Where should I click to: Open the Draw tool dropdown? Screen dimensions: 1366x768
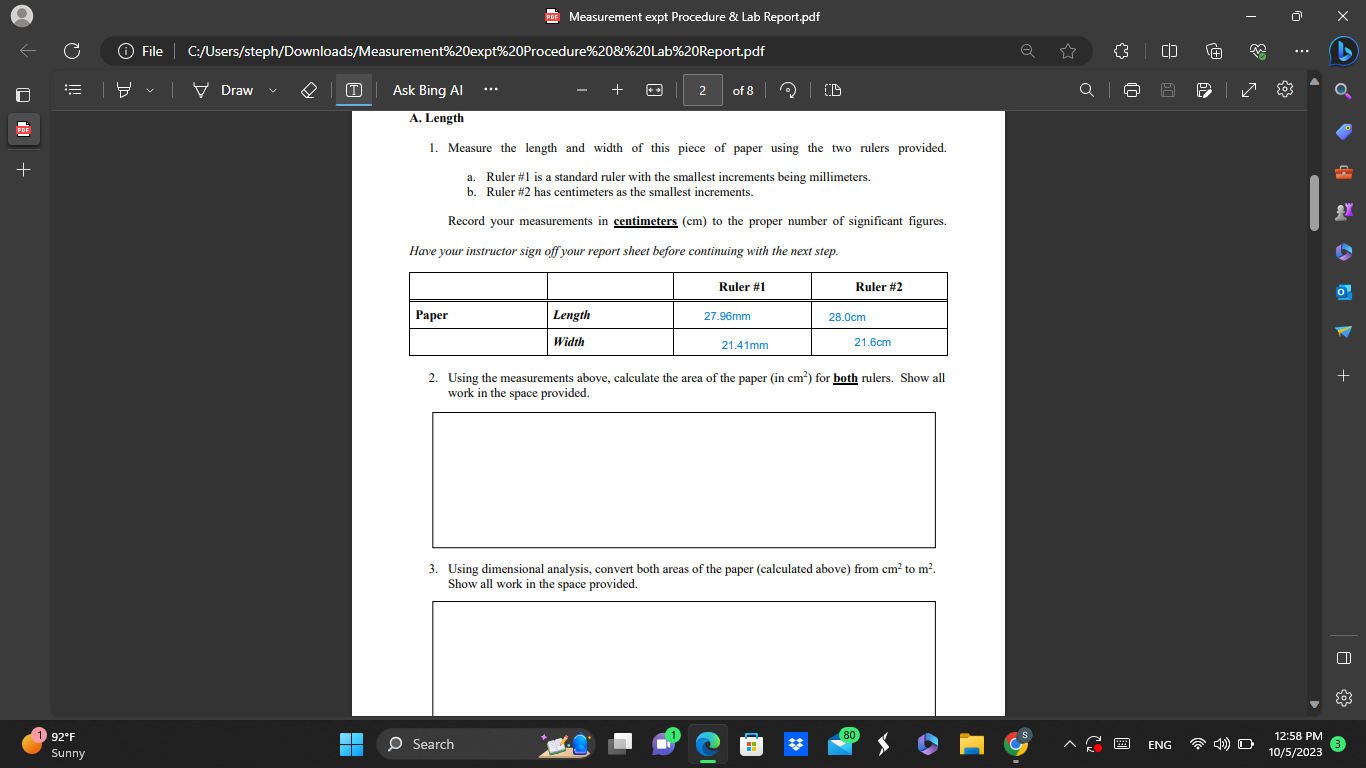pos(270,90)
